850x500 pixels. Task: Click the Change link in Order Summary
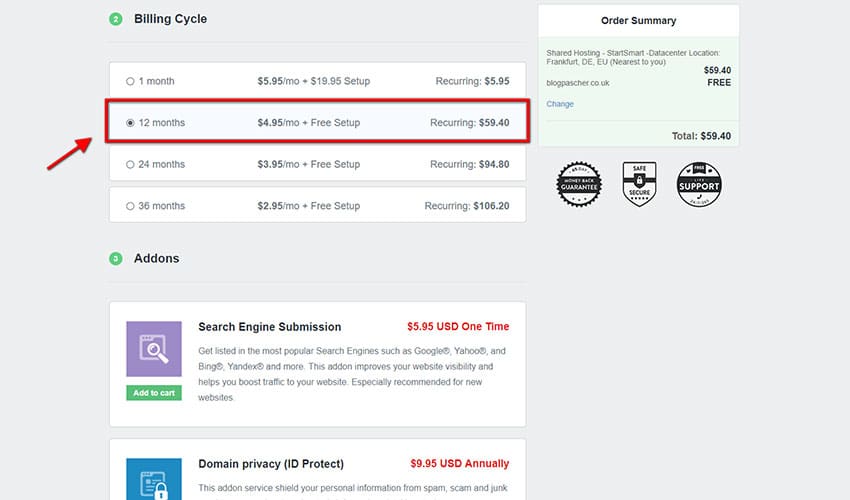point(560,104)
